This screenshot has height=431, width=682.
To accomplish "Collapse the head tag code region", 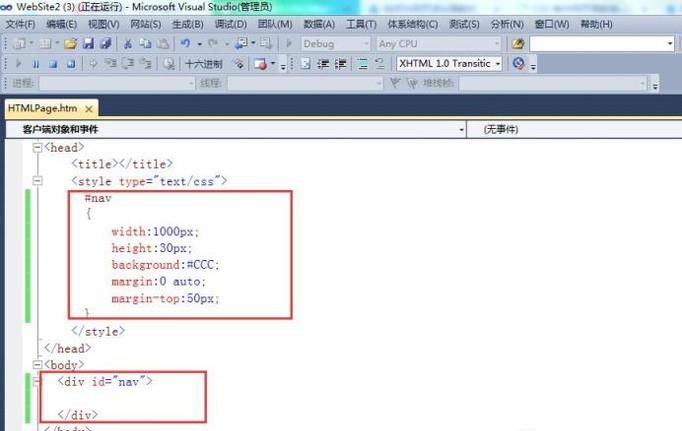I will 38,147.
